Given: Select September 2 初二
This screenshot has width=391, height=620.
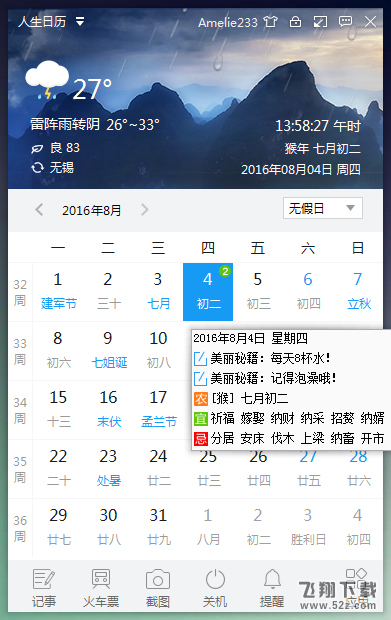Looking at the screenshot, I should [x=258, y=527].
